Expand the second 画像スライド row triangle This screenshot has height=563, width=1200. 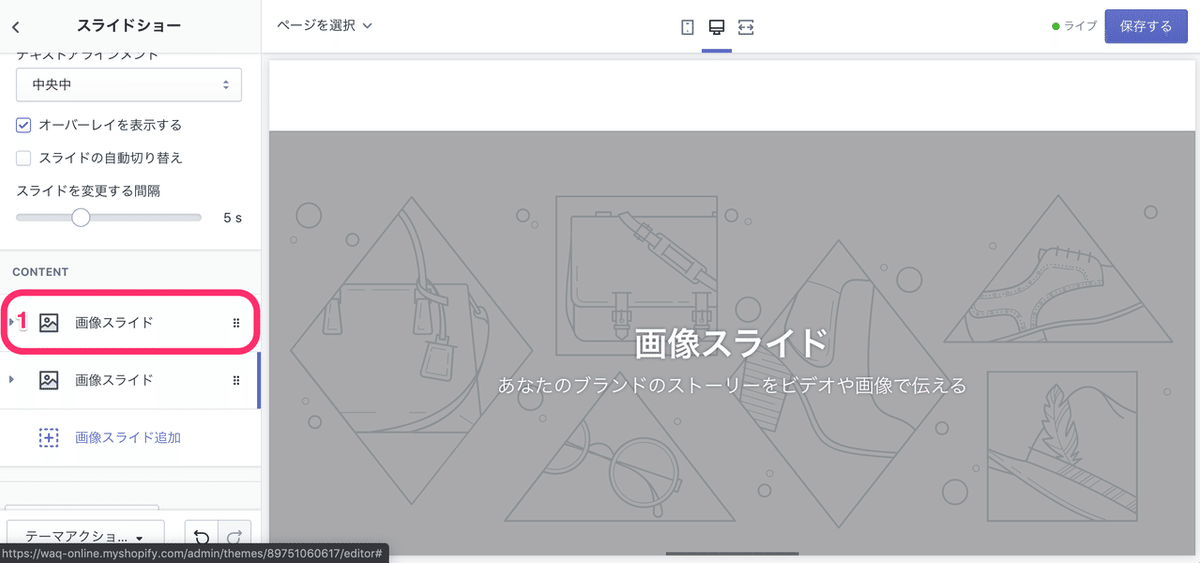point(12,380)
